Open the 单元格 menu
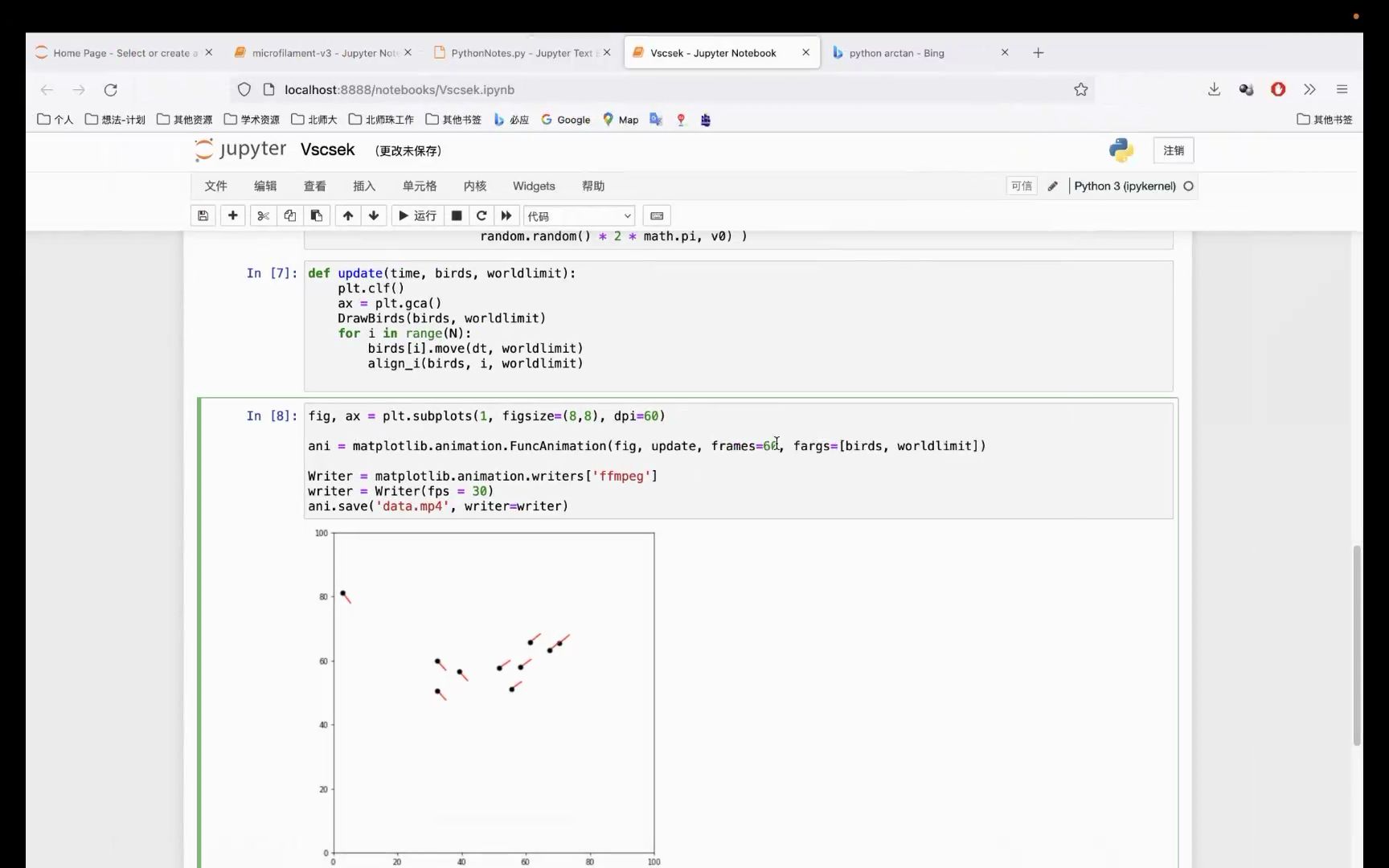1389x868 pixels. (x=420, y=186)
